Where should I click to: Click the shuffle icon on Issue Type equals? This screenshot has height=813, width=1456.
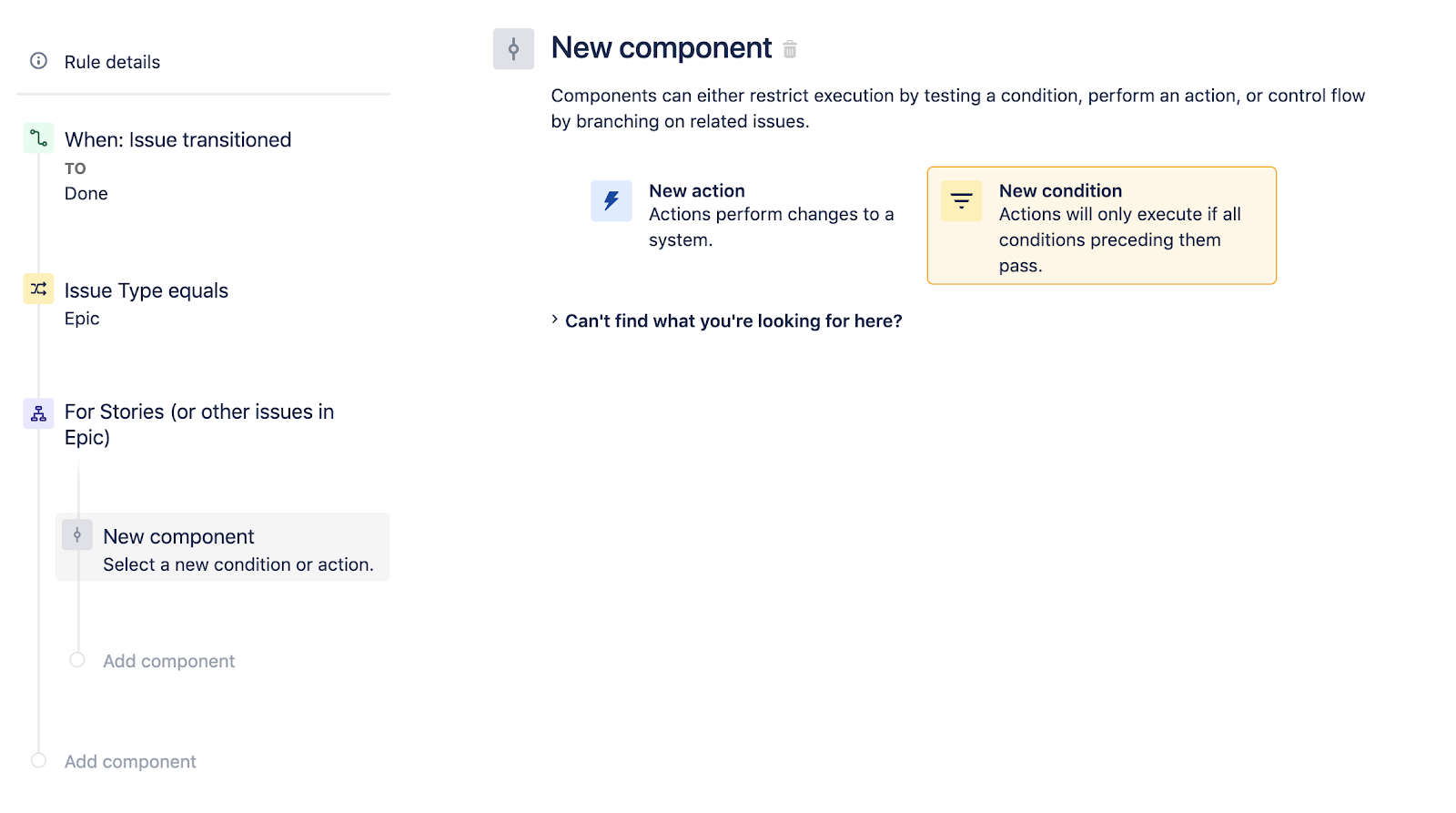coord(37,289)
